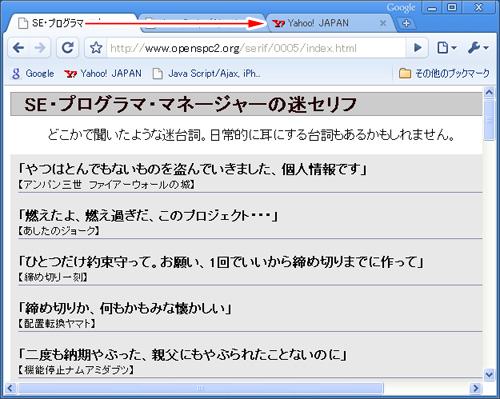
Task: Go back with the back arrow button
Action: pos(19,48)
